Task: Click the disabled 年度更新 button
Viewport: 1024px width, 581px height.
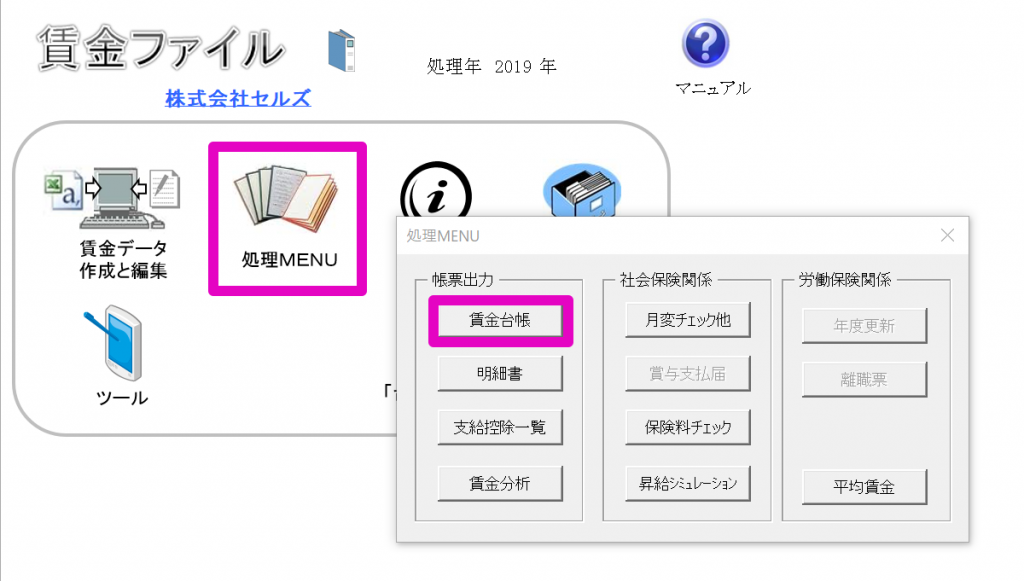Action: (x=864, y=326)
